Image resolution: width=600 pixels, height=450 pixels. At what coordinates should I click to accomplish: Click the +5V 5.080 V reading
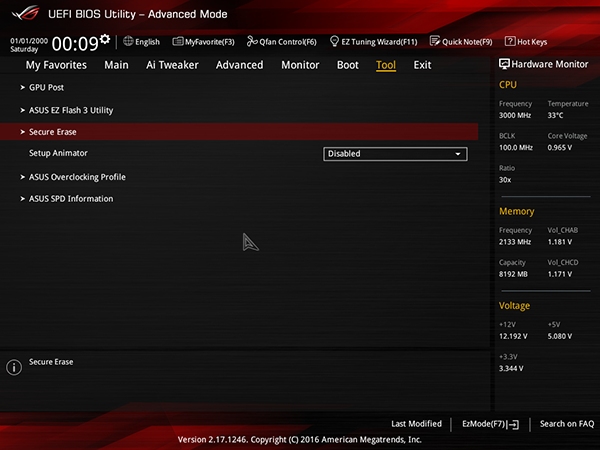click(x=560, y=336)
